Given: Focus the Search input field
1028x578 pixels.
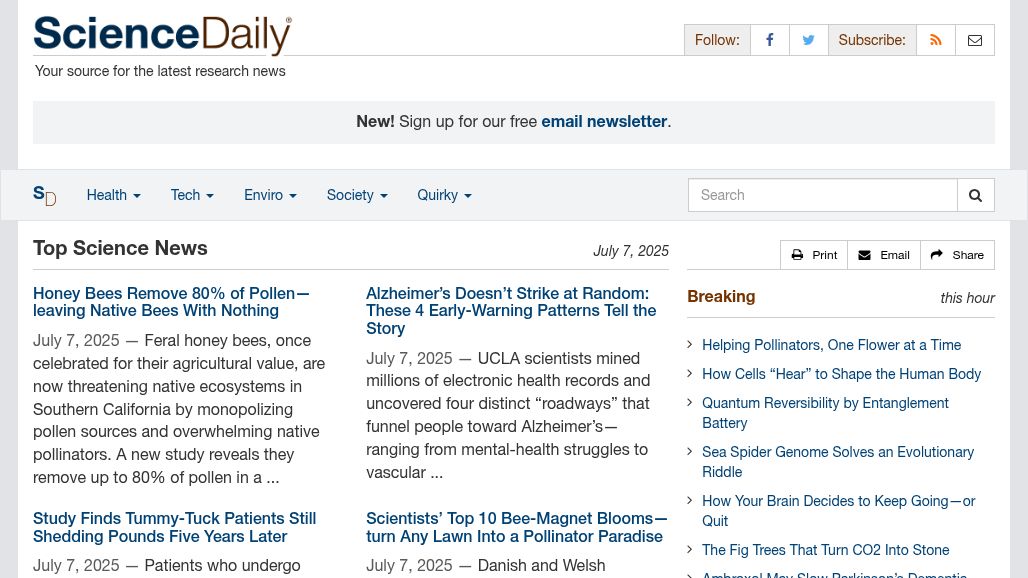Looking at the screenshot, I should [x=822, y=195].
